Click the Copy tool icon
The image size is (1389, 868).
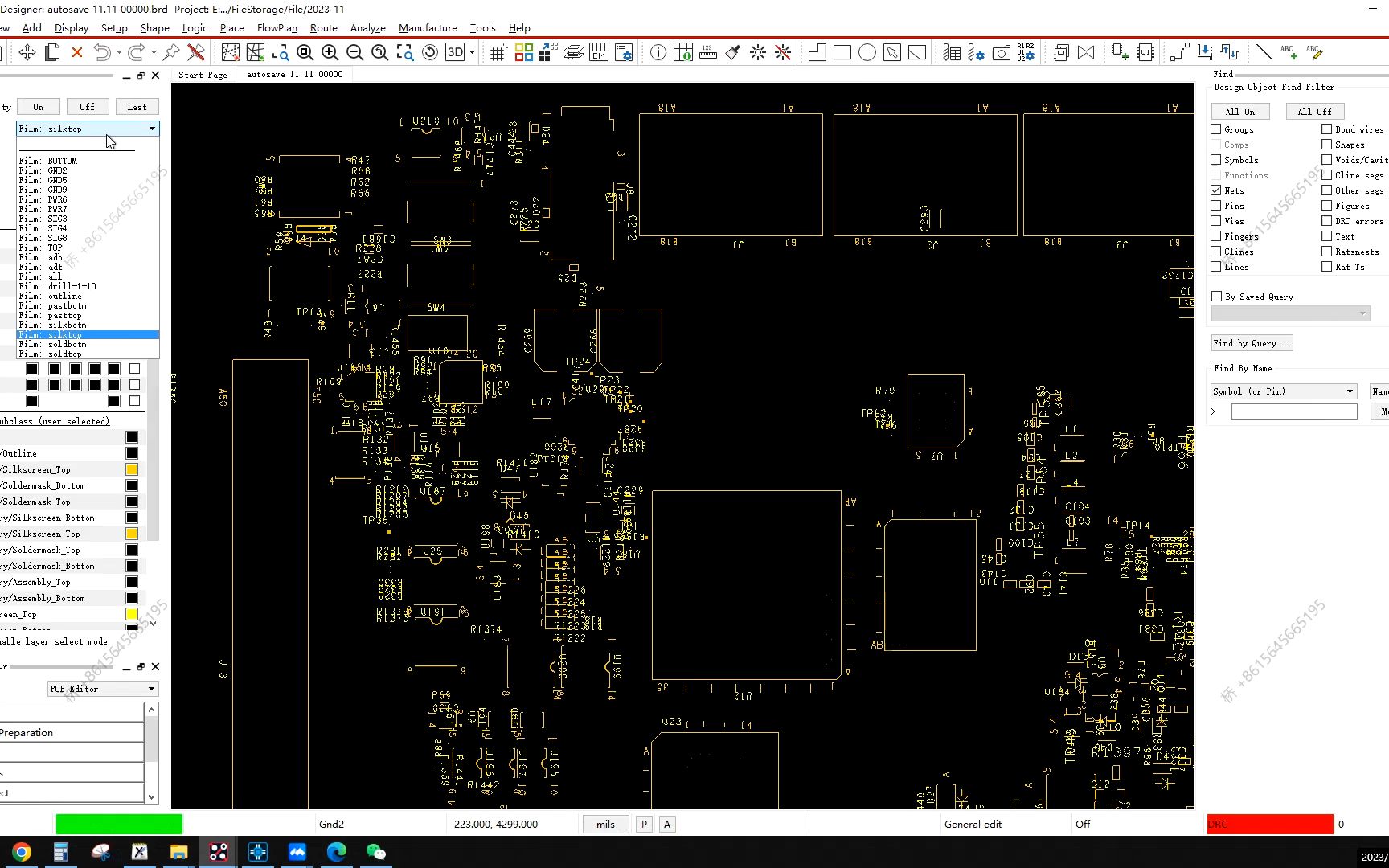click(52, 53)
